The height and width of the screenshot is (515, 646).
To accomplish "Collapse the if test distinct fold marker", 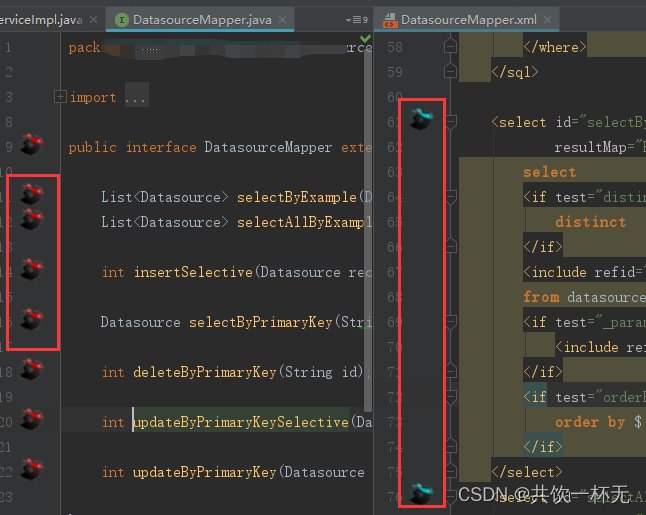I will (x=450, y=197).
